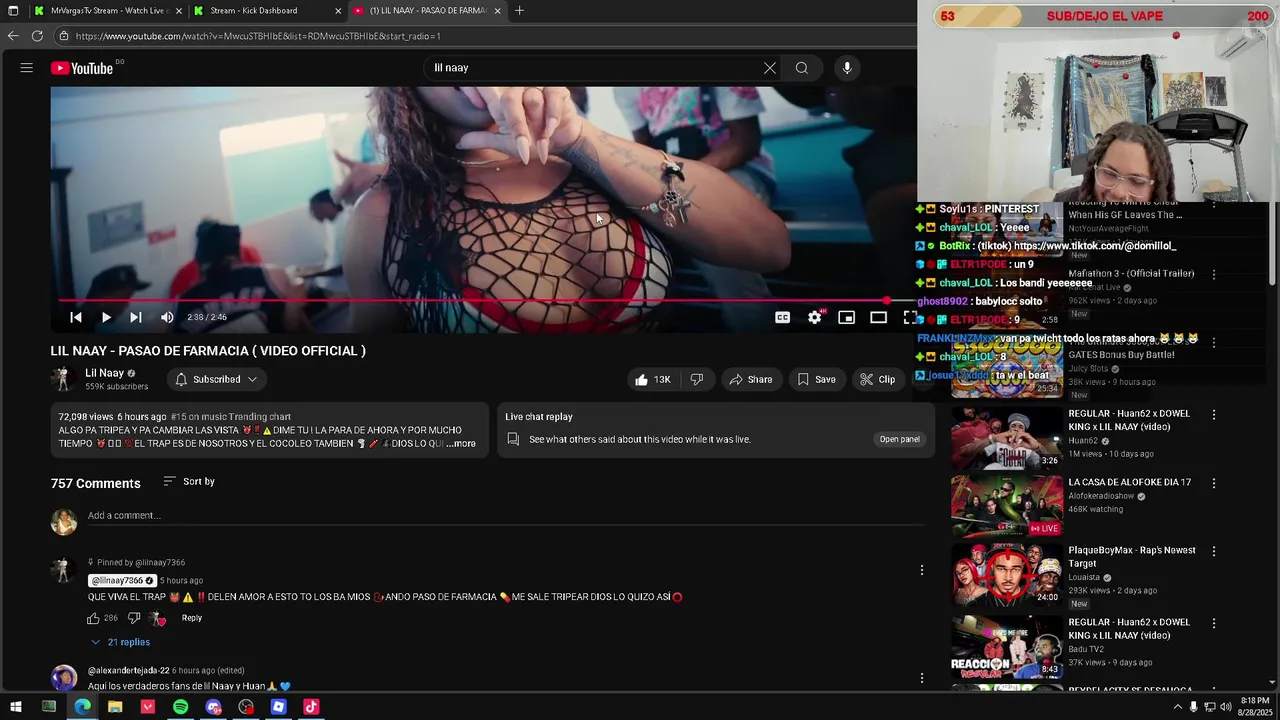Dislike the pinned comment
1280x720 pixels.
pyautogui.click(x=134, y=618)
